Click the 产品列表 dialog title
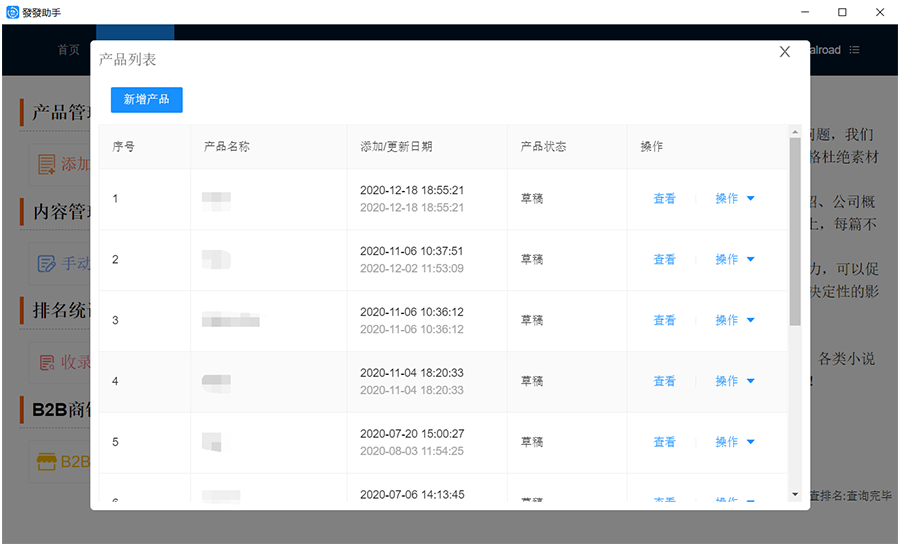The width and height of the screenshot is (900, 546). coord(127,60)
